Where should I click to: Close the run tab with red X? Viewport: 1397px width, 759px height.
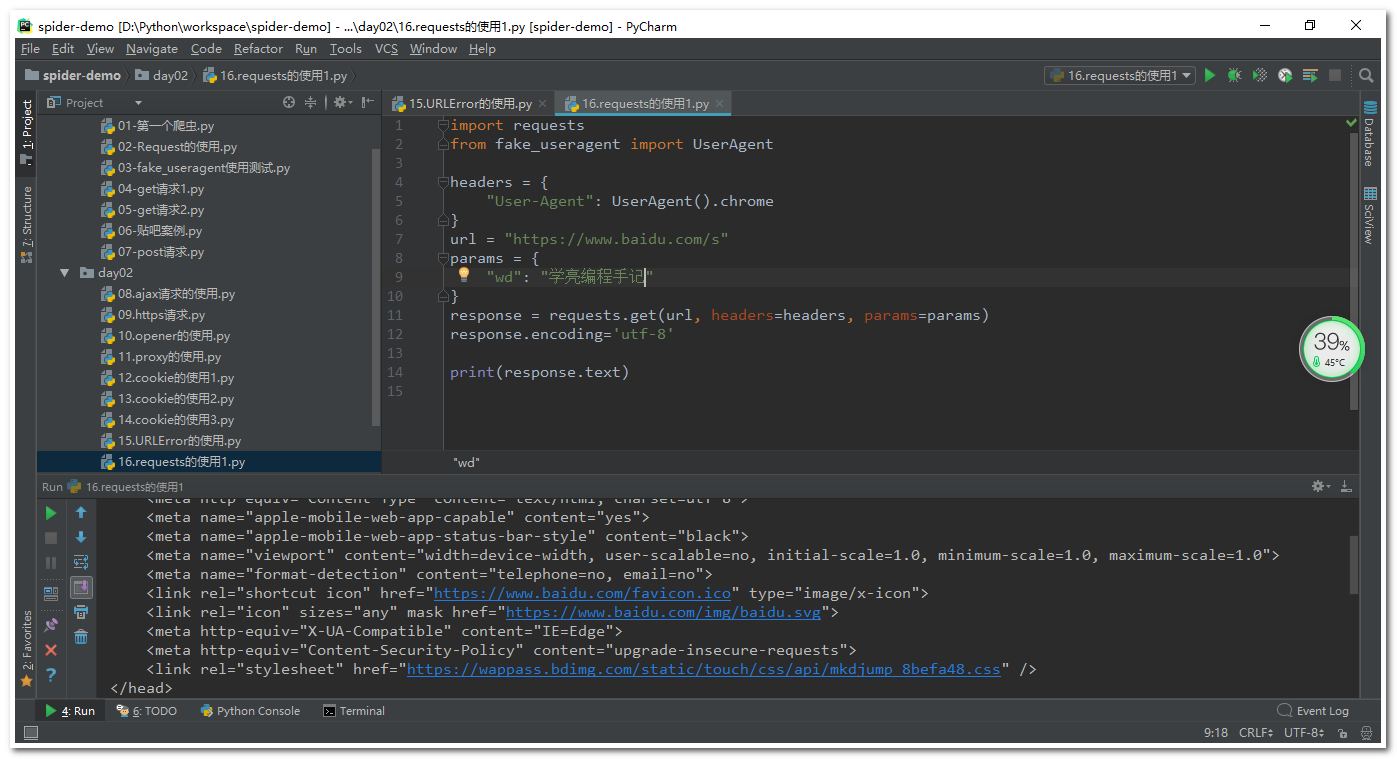tap(51, 650)
